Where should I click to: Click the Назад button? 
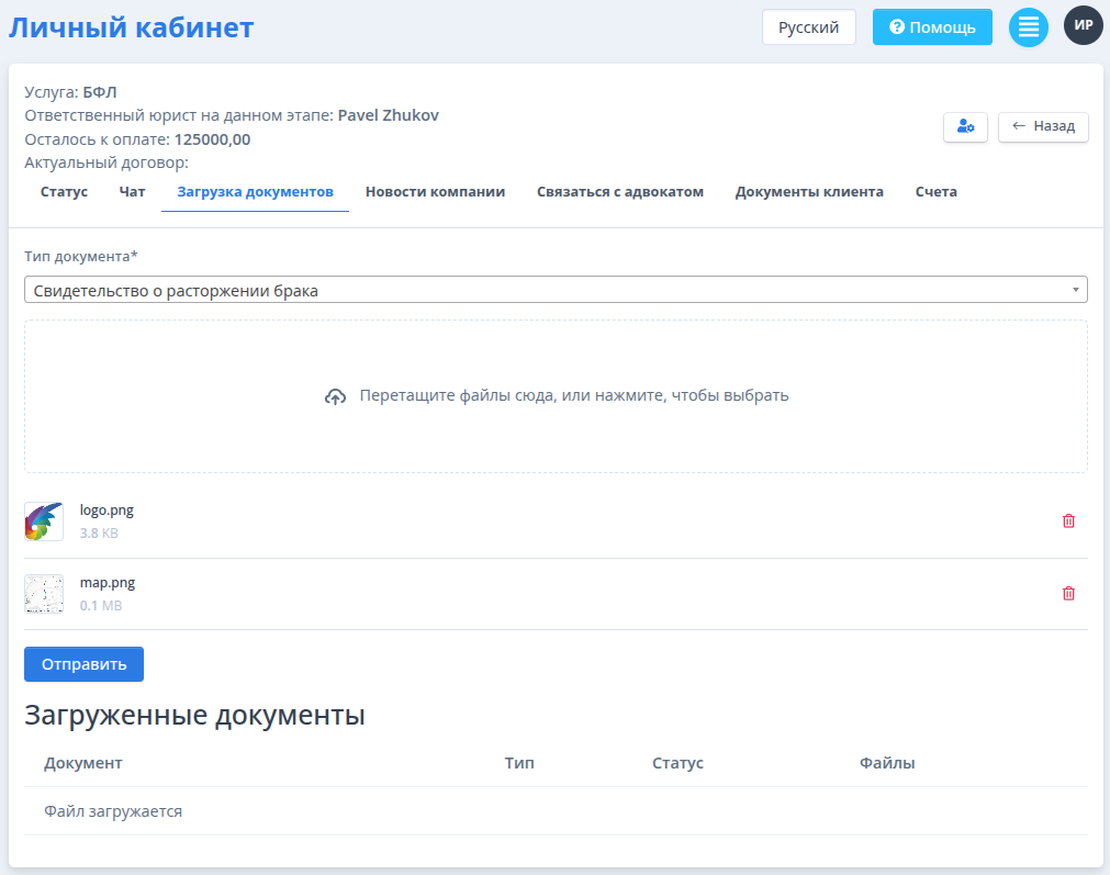click(x=1043, y=127)
